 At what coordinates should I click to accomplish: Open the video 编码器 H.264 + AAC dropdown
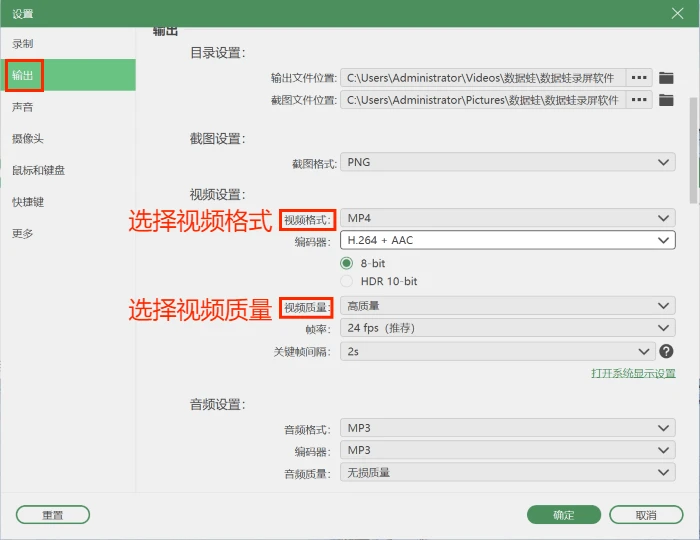click(508, 240)
